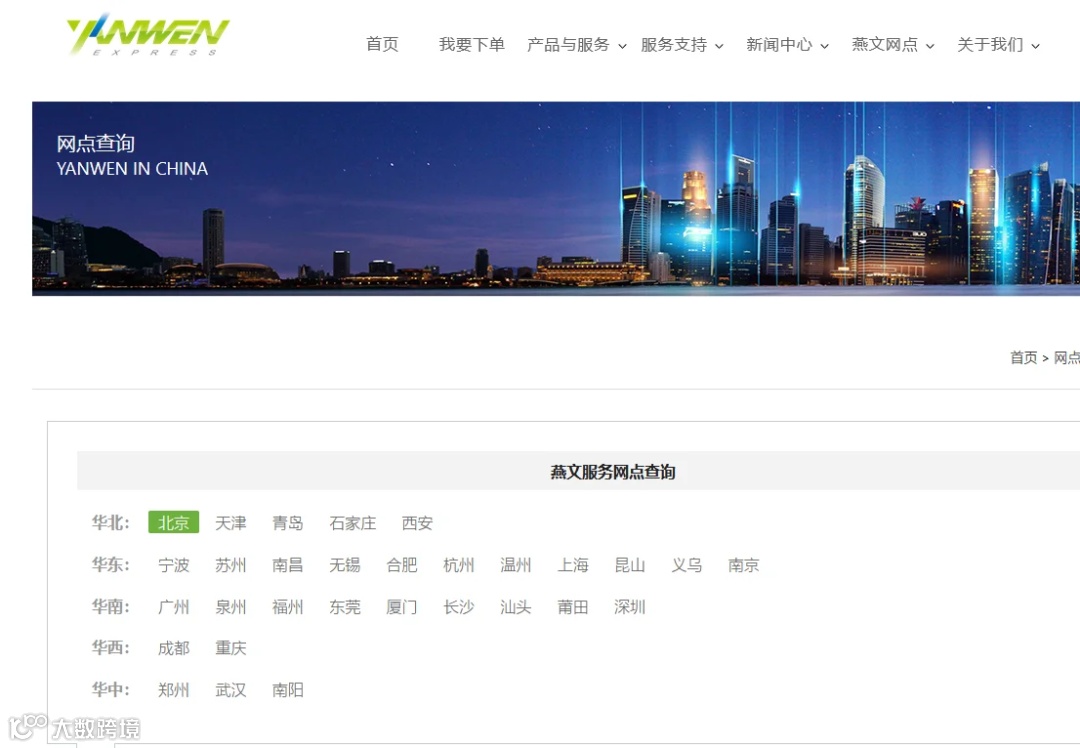Select 成都 city
The height and width of the screenshot is (748, 1080).
pos(174,649)
